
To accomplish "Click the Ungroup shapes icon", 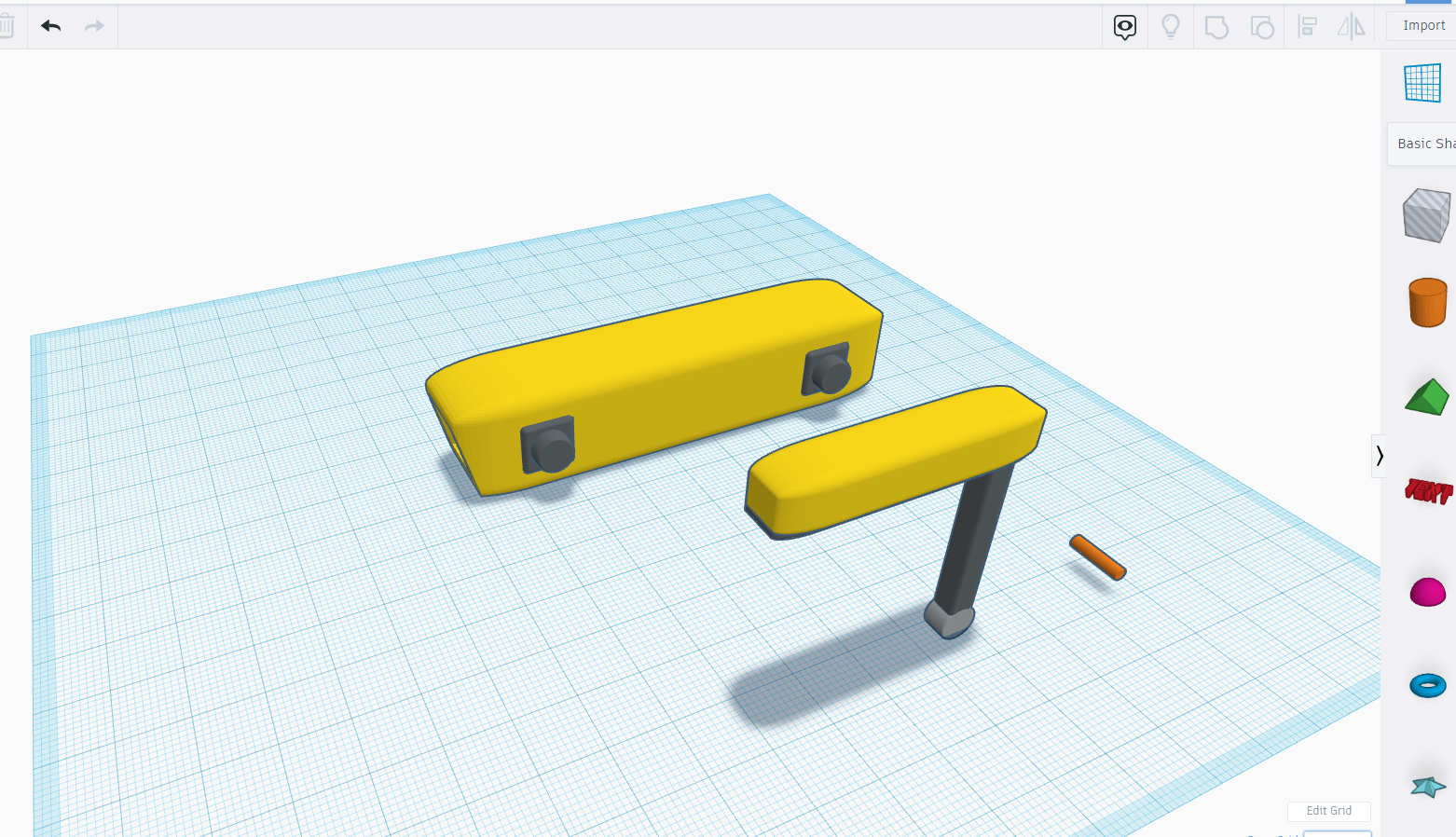I will pyautogui.click(x=1262, y=27).
